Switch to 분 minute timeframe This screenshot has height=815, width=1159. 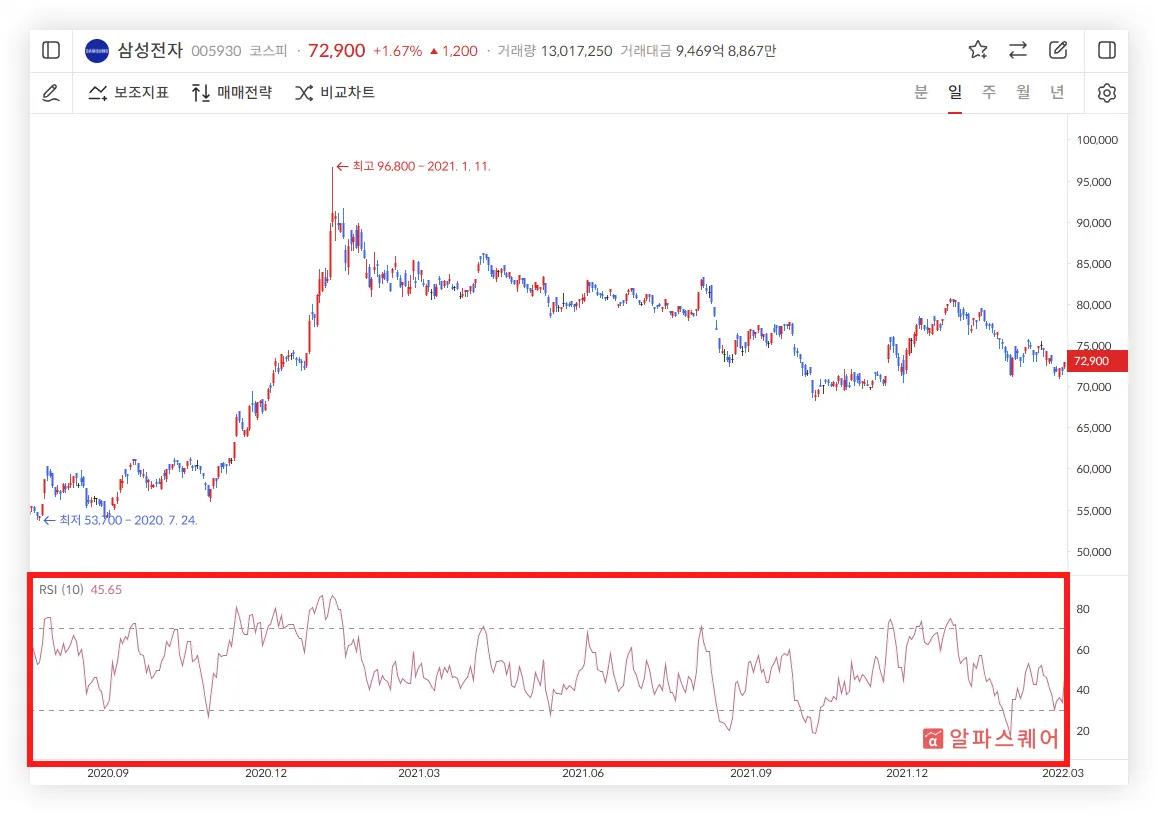point(921,92)
